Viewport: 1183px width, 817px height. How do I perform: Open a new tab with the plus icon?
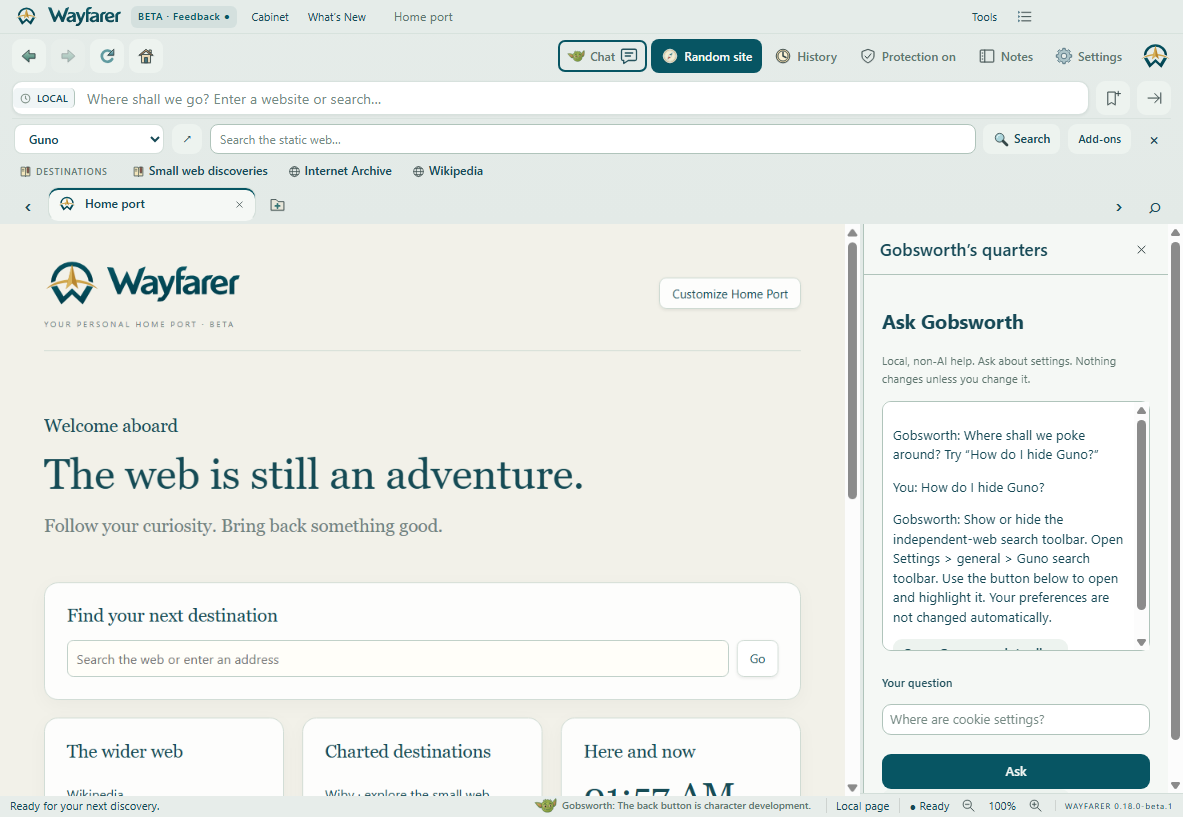278,205
